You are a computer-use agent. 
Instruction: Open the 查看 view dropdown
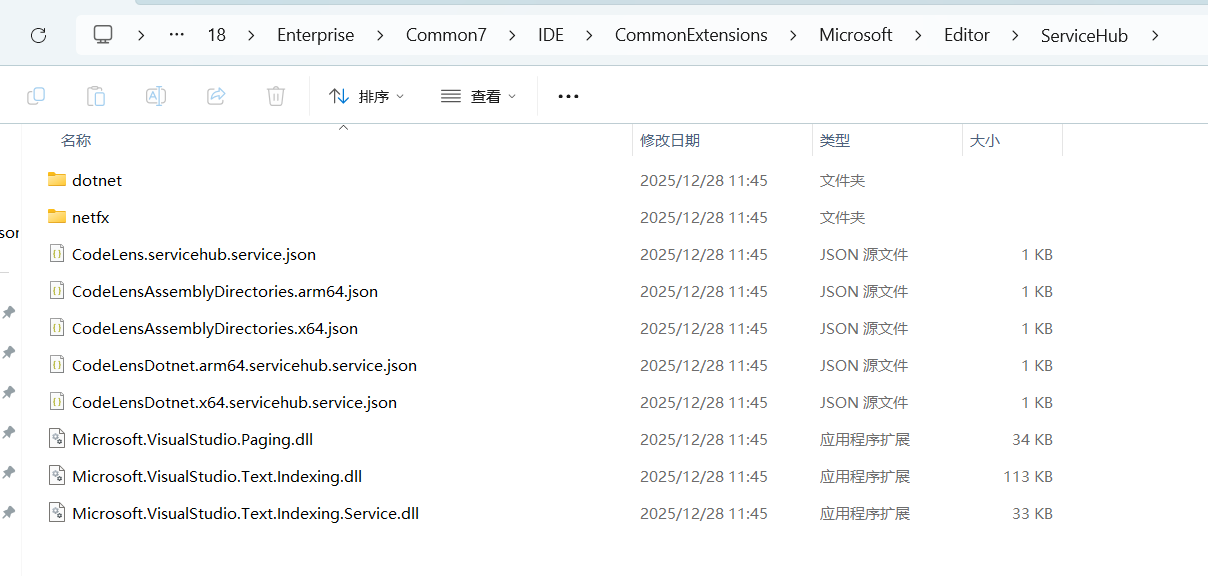tap(478, 96)
